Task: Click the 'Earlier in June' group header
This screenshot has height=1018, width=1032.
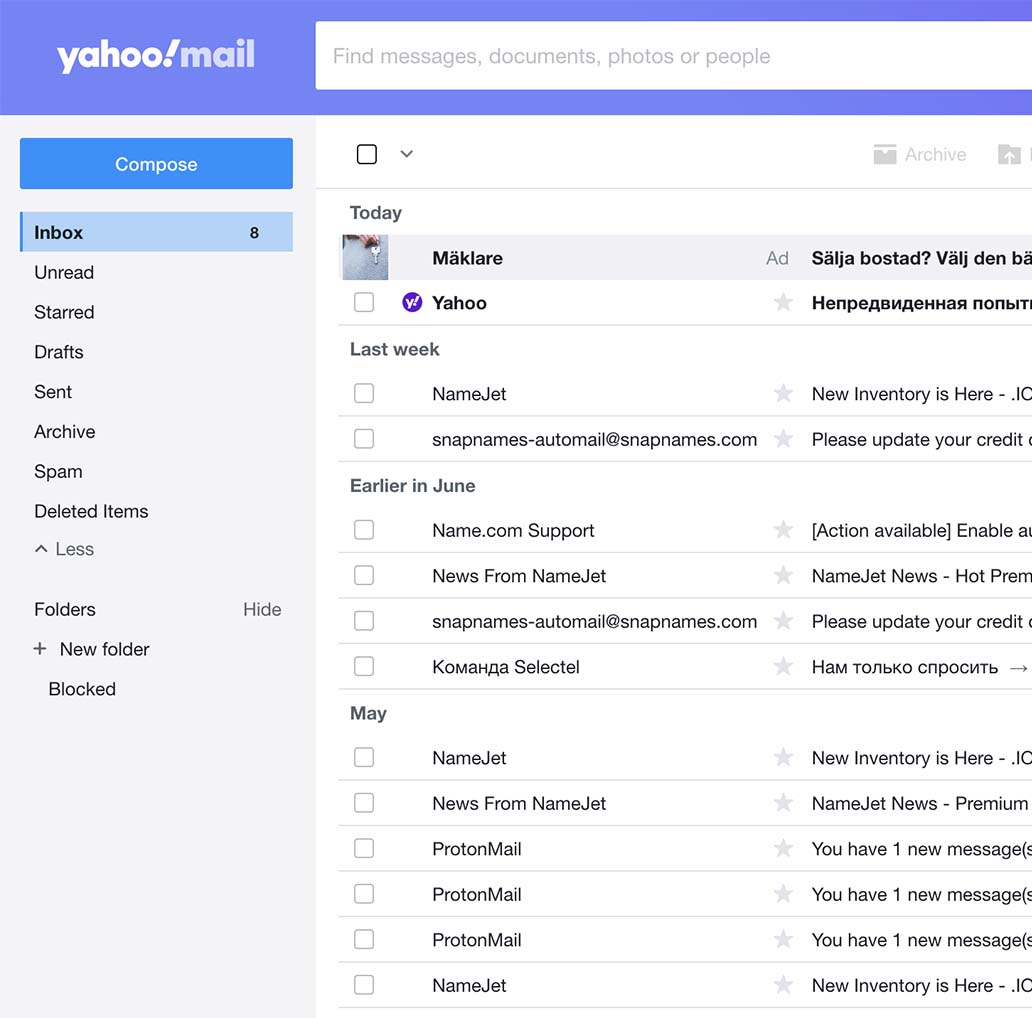Action: point(412,486)
